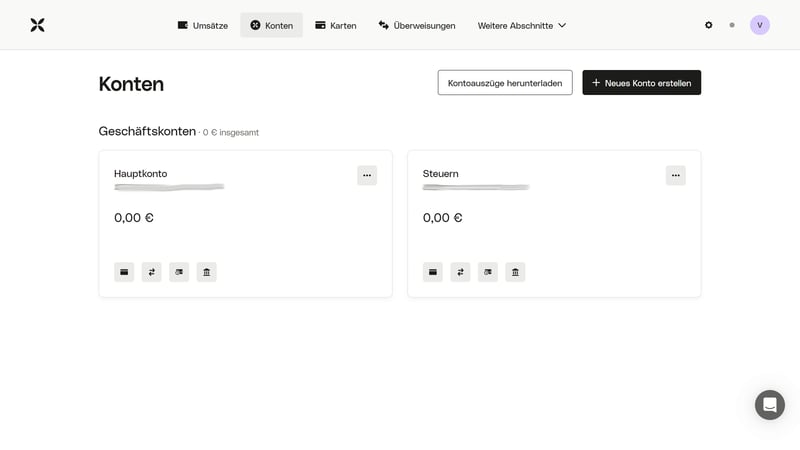The width and height of the screenshot is (800, 450).
Task: Open settings via the gear icon
Action: click(709, 25)
